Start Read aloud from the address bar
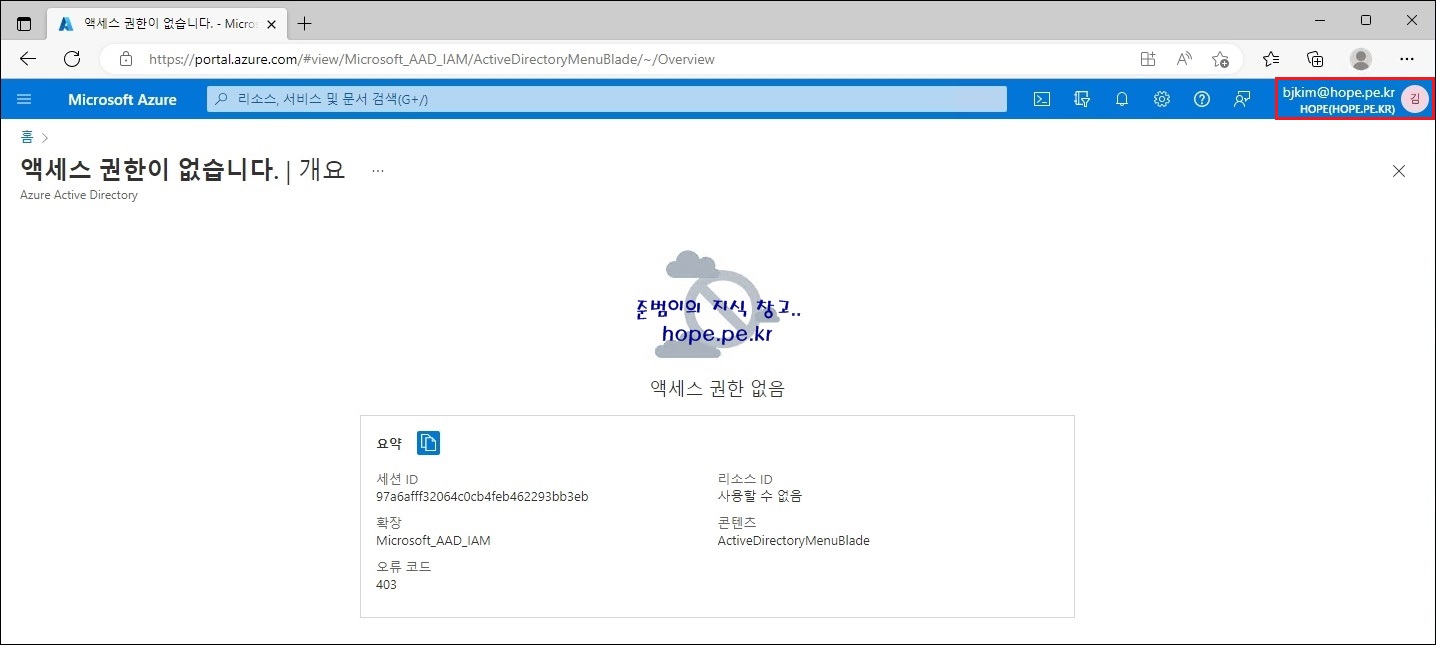The image size is (1436, 645). 1184,59
